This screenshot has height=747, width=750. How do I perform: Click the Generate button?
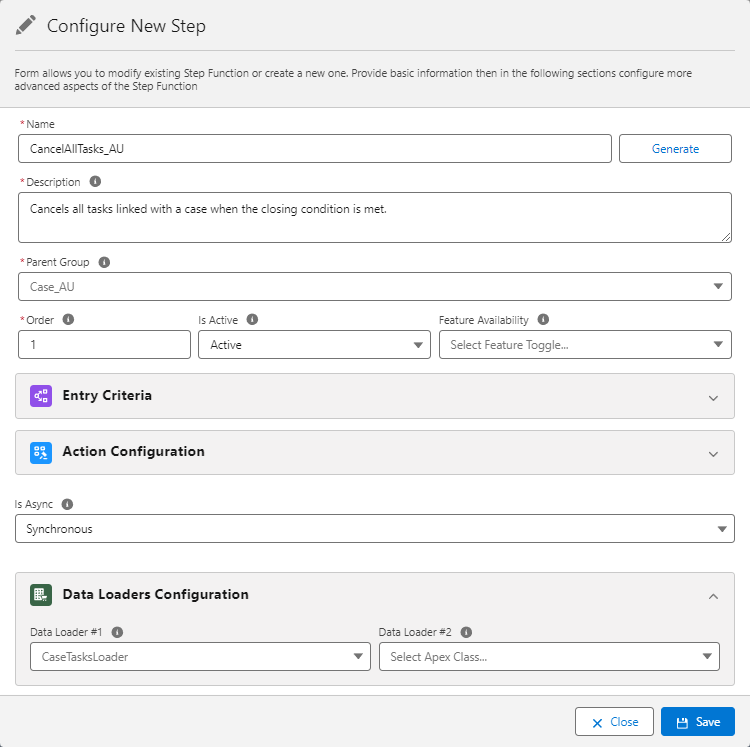tap(675, 149)
